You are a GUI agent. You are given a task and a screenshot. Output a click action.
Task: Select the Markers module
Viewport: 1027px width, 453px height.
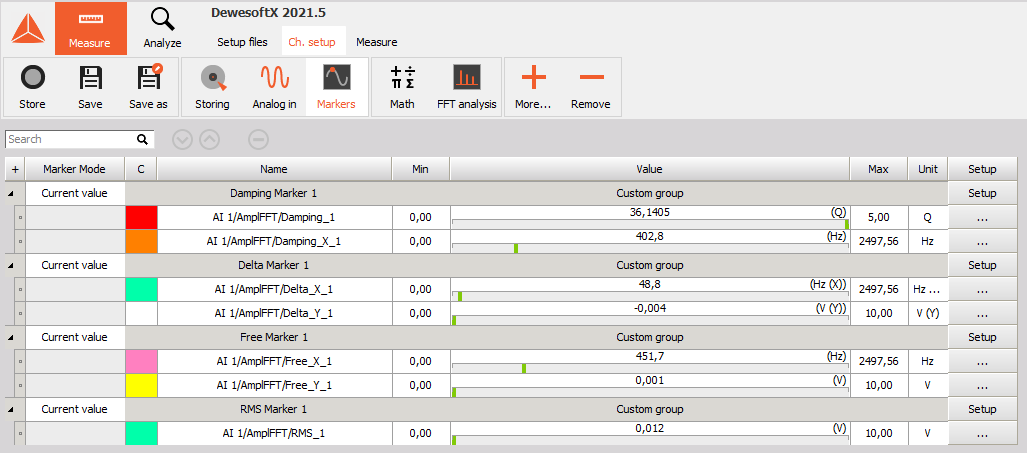tap(336, 86)
